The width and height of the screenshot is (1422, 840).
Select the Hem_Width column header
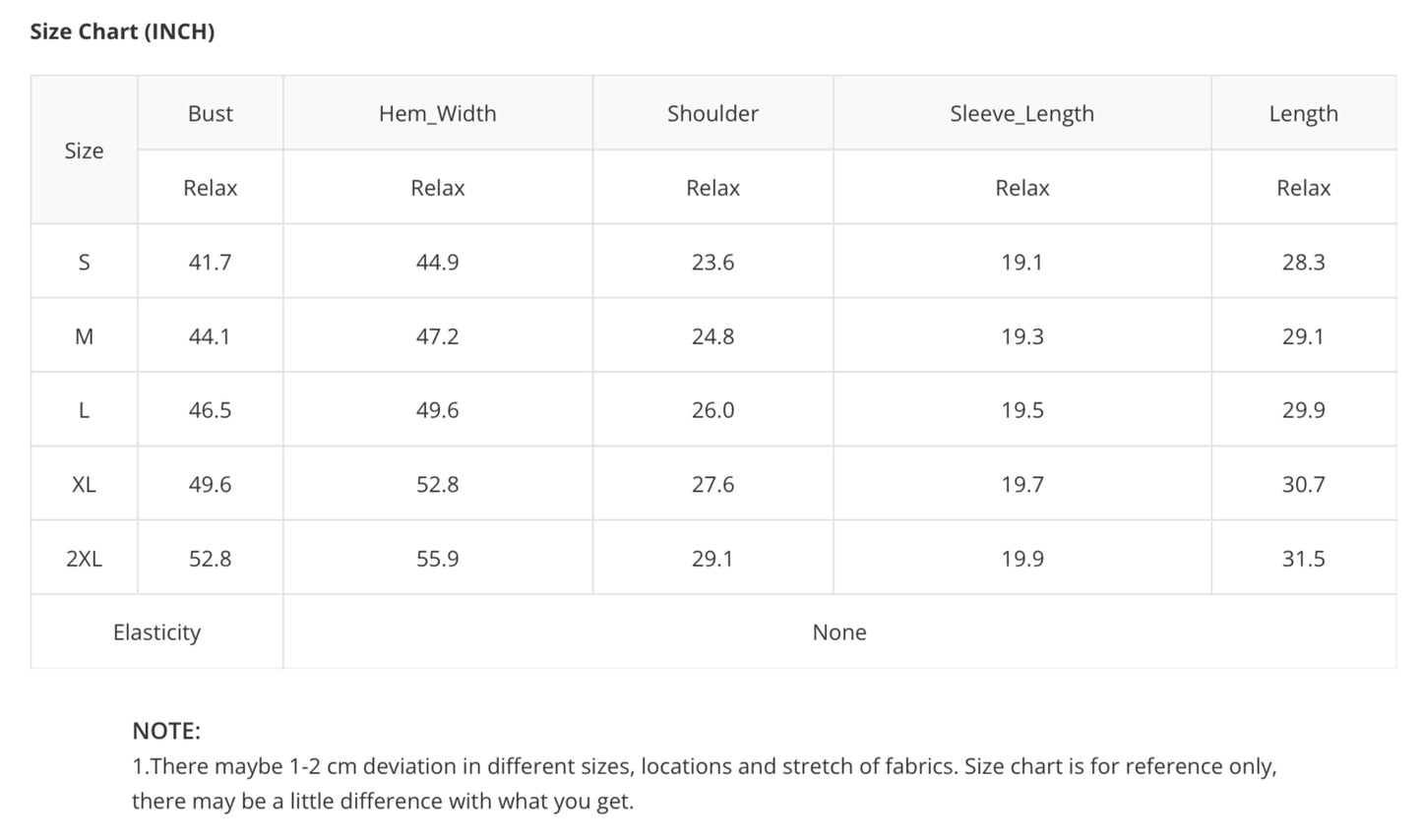[438, 113]
